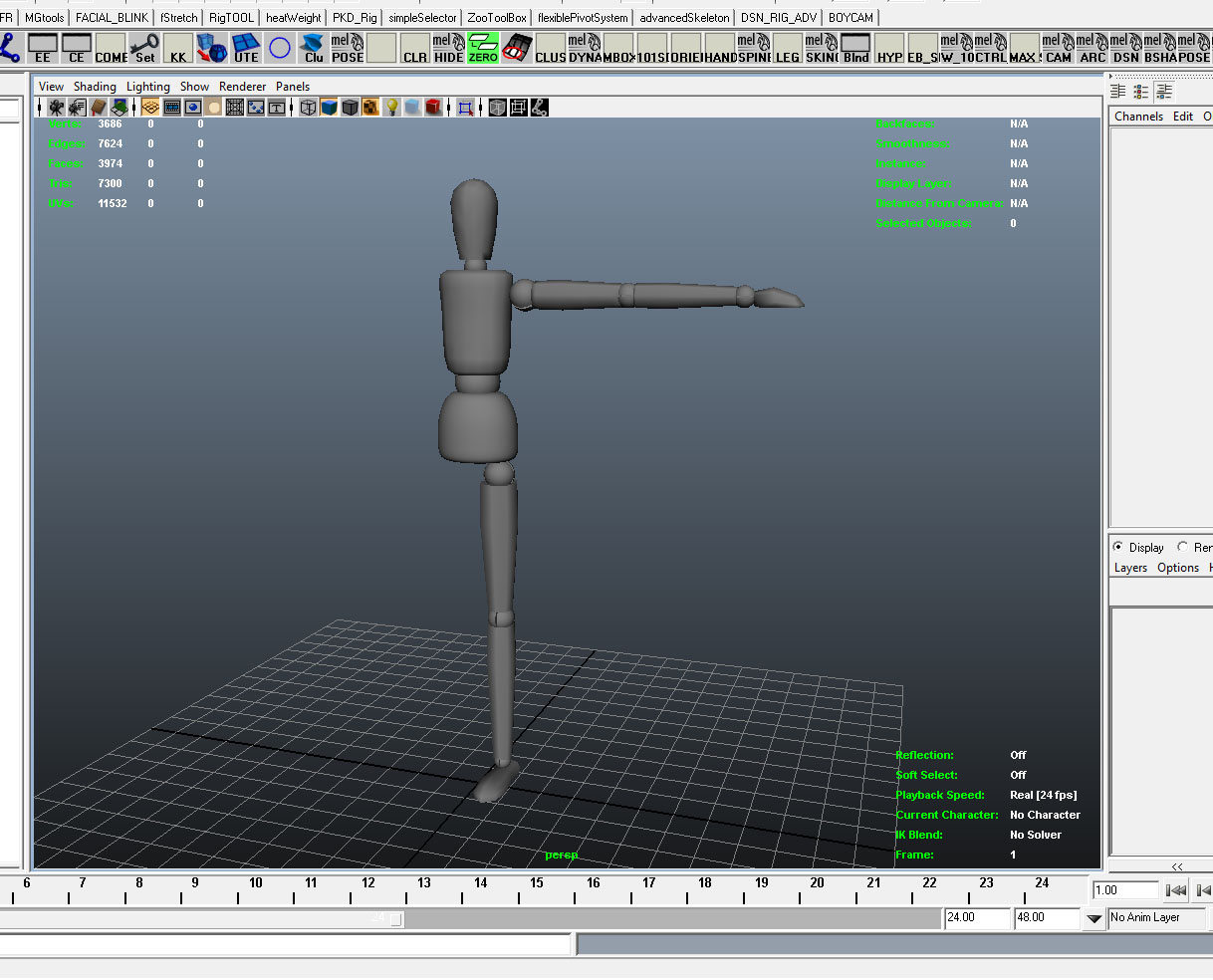Click the KK shelf button
The width and height of the screenshot is (1213, 980).
pyautogui.click(x=178, y=48)
